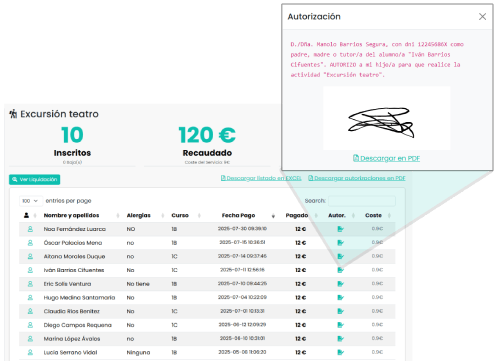Click user icon beside Óscar Palacios Mena
Screen dimensions: 500x364
30,243
